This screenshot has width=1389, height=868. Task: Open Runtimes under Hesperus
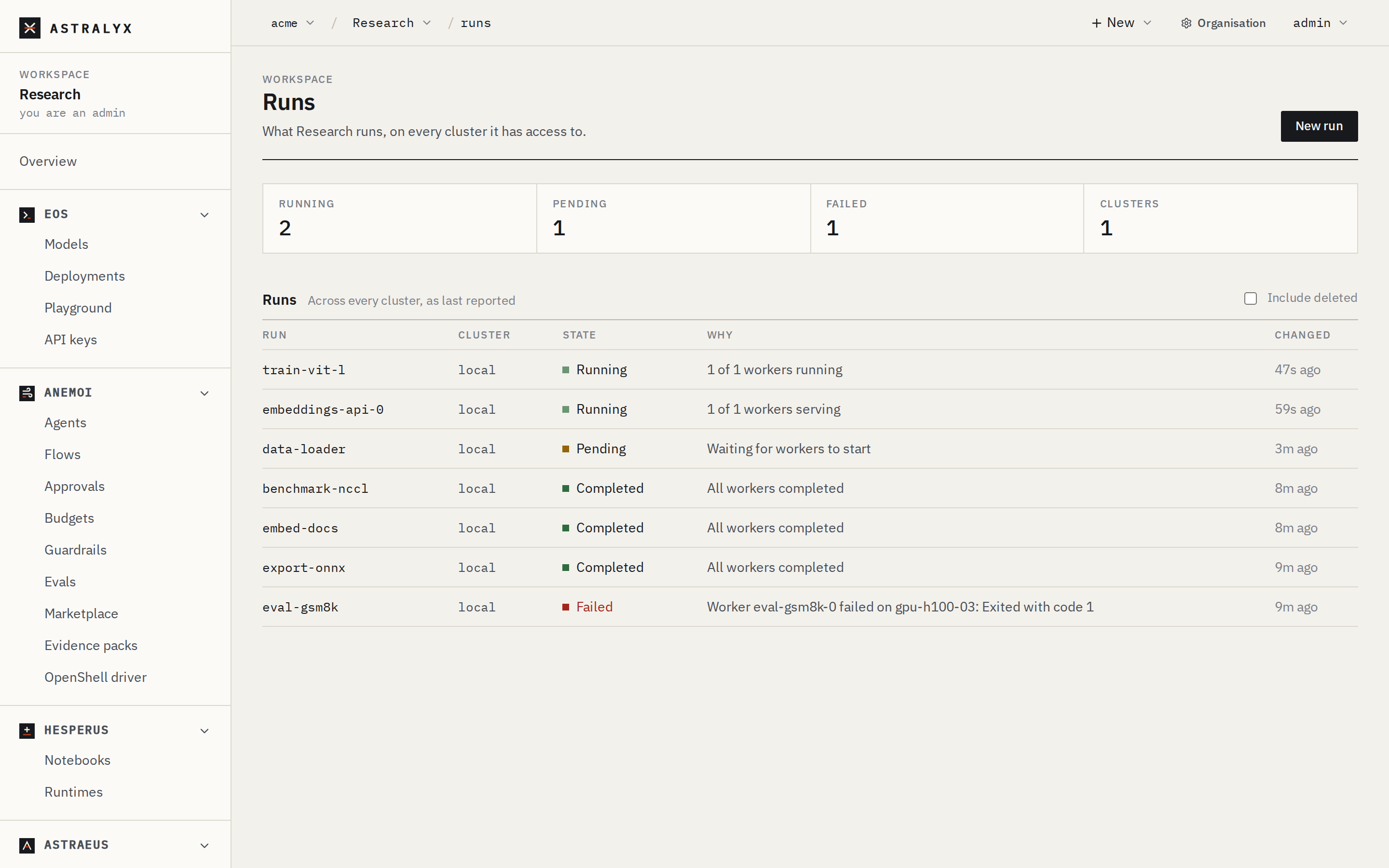[x=74, y=792]
